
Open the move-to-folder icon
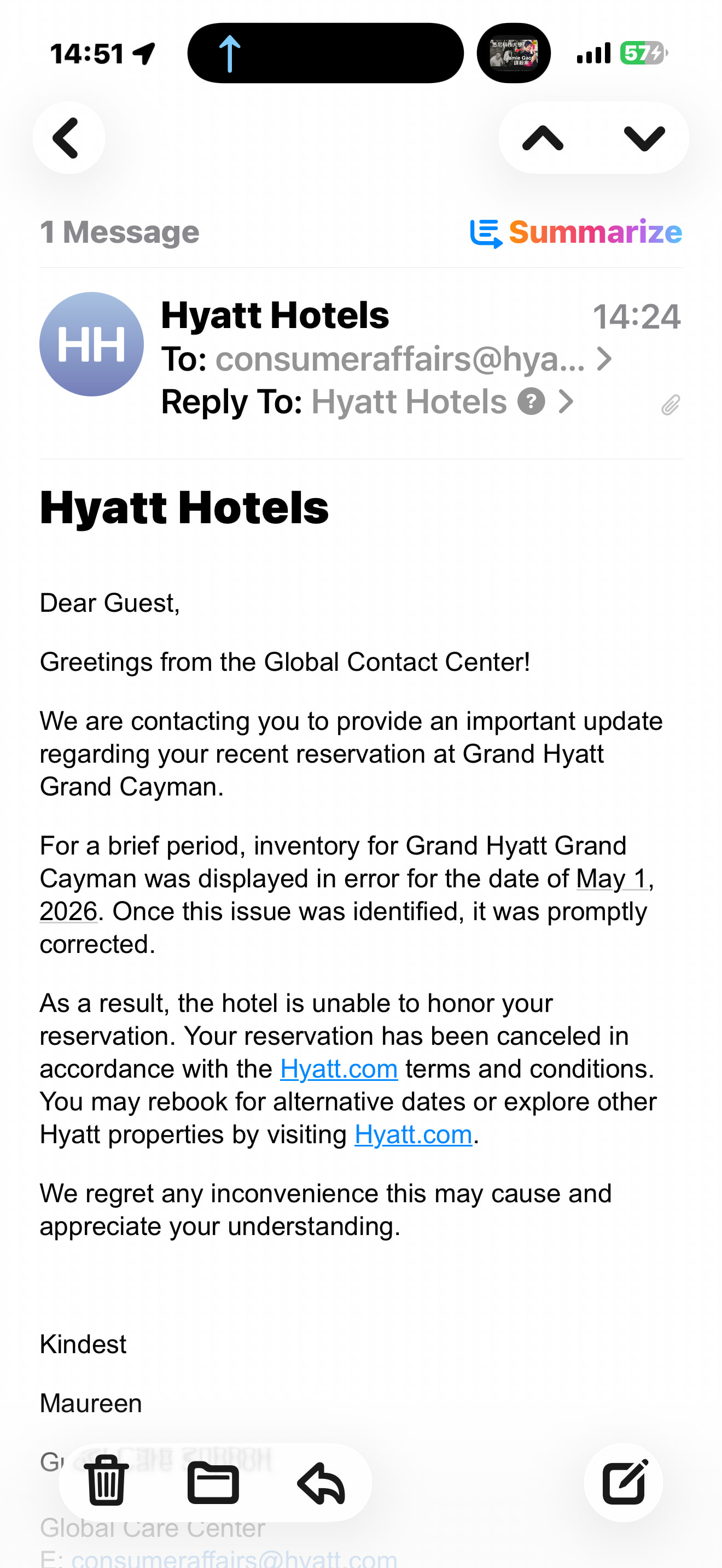(213, 1482)
